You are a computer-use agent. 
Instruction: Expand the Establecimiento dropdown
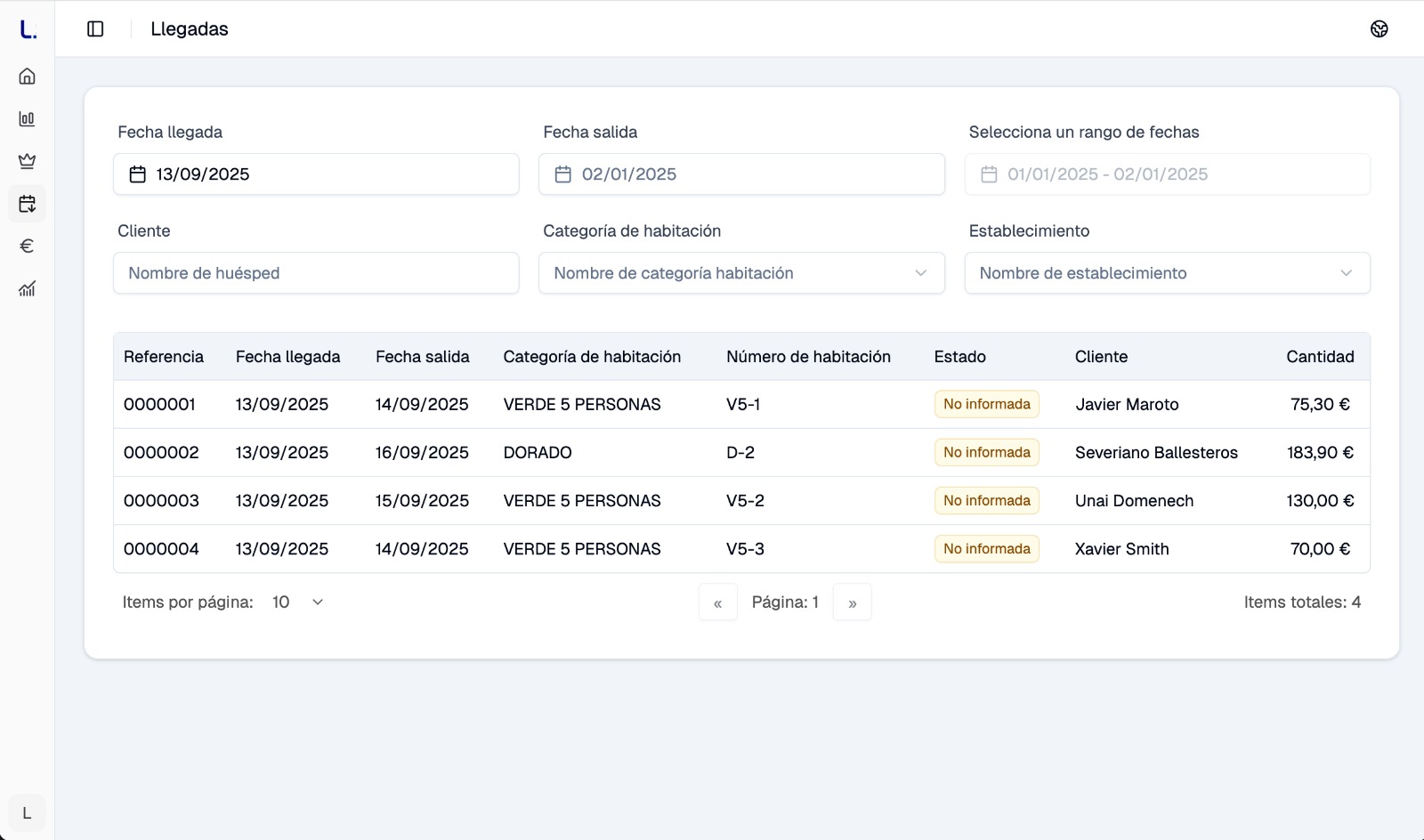pyautogui.click(x=1167, y=273)
